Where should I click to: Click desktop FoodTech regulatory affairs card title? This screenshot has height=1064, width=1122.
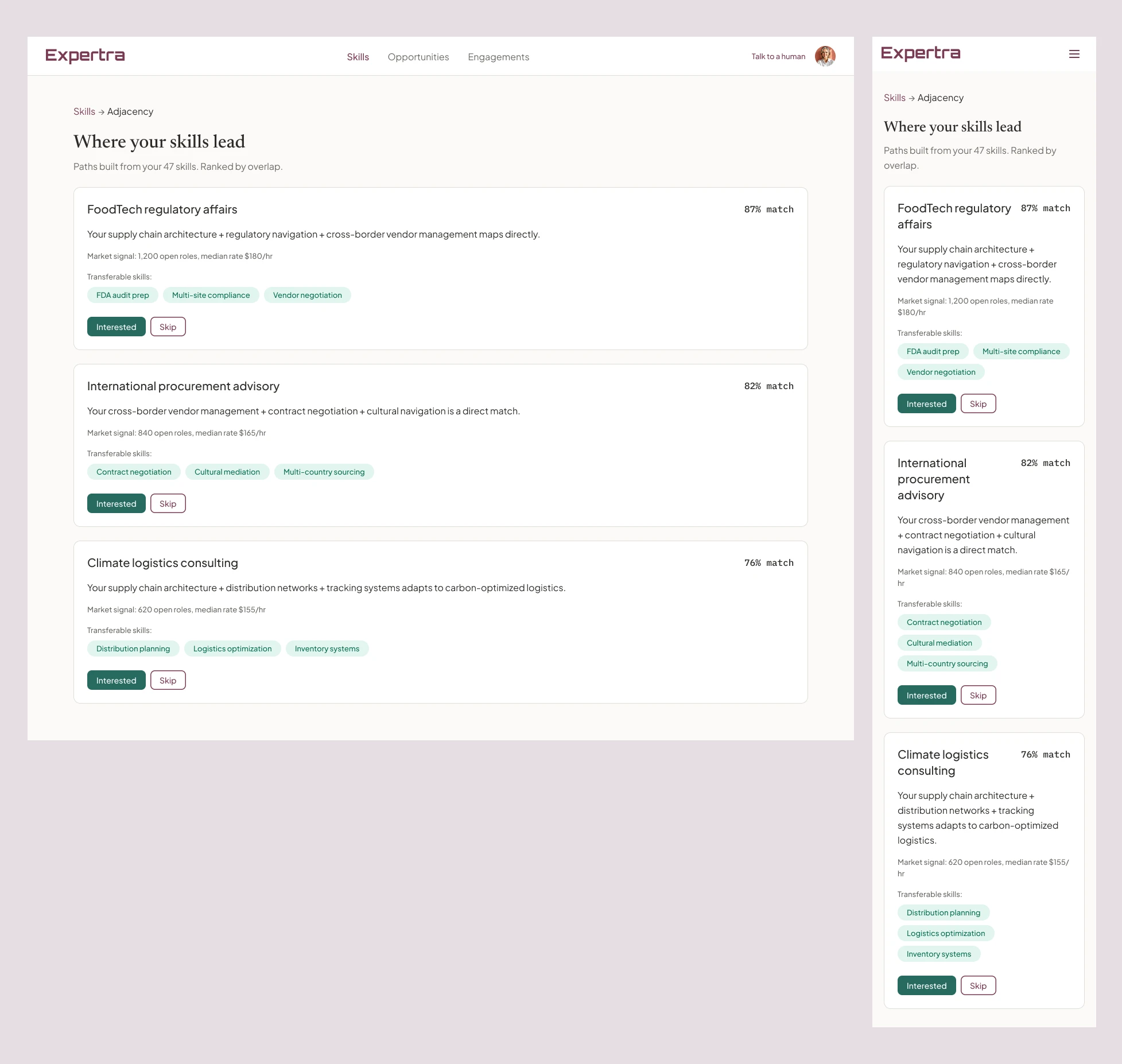(x=162, y=209)
